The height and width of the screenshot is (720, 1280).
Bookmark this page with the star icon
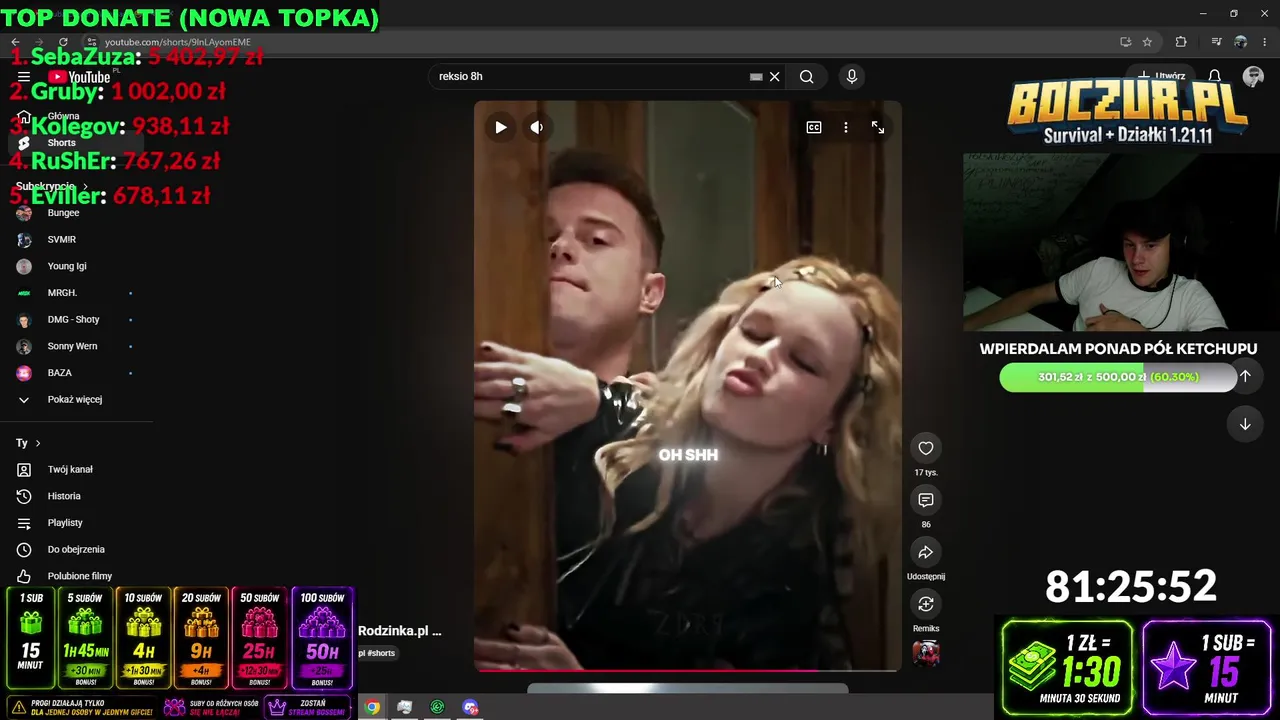click(1147, 42)
